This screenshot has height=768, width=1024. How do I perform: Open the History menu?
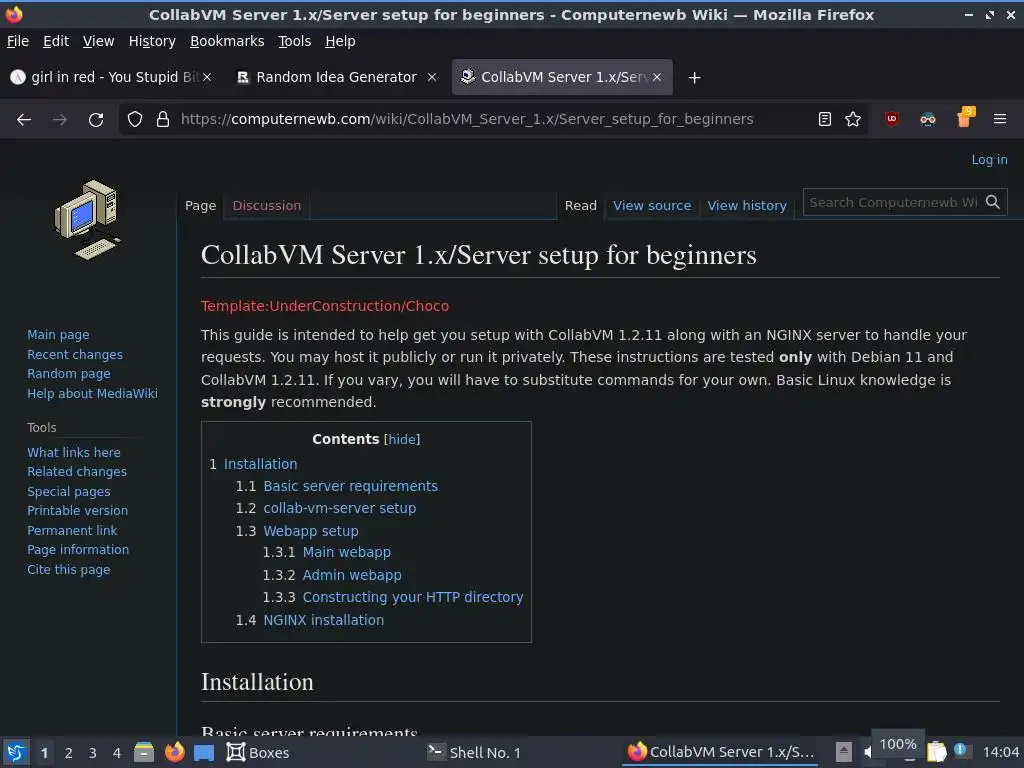coord(152,41)
